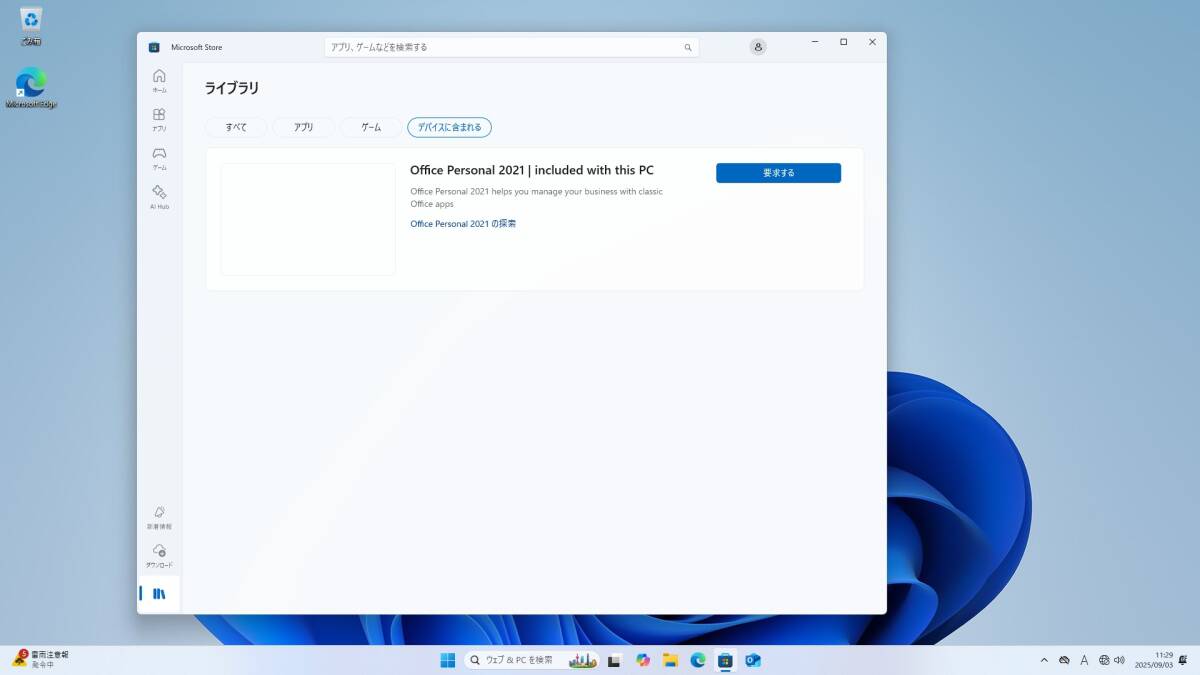Image resolution: width=1200 pixels, height=675 pixels.
Task: Show all library items with すべて
Action: pos(236,127)
